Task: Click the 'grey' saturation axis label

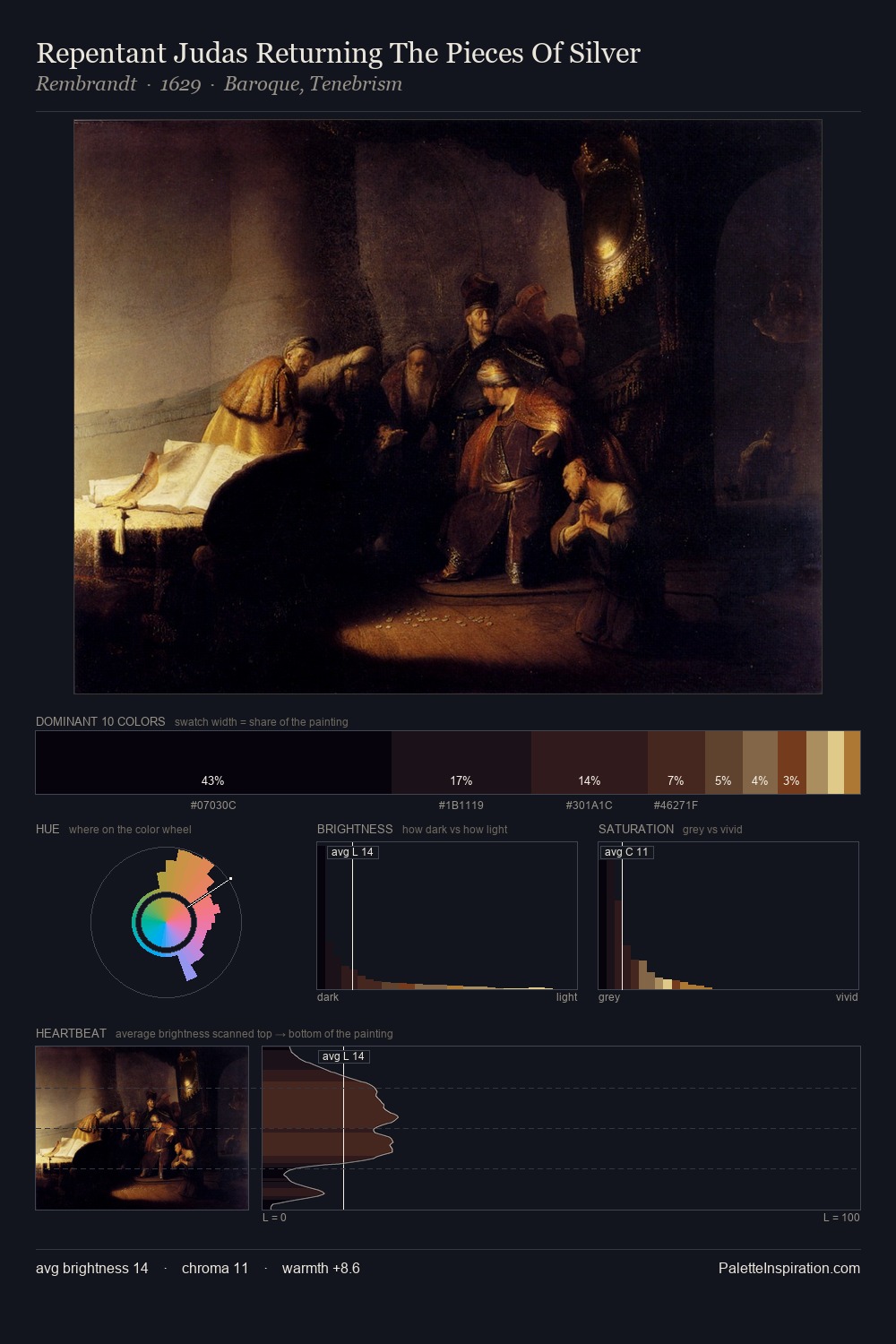Action: (x=609, y=997)
